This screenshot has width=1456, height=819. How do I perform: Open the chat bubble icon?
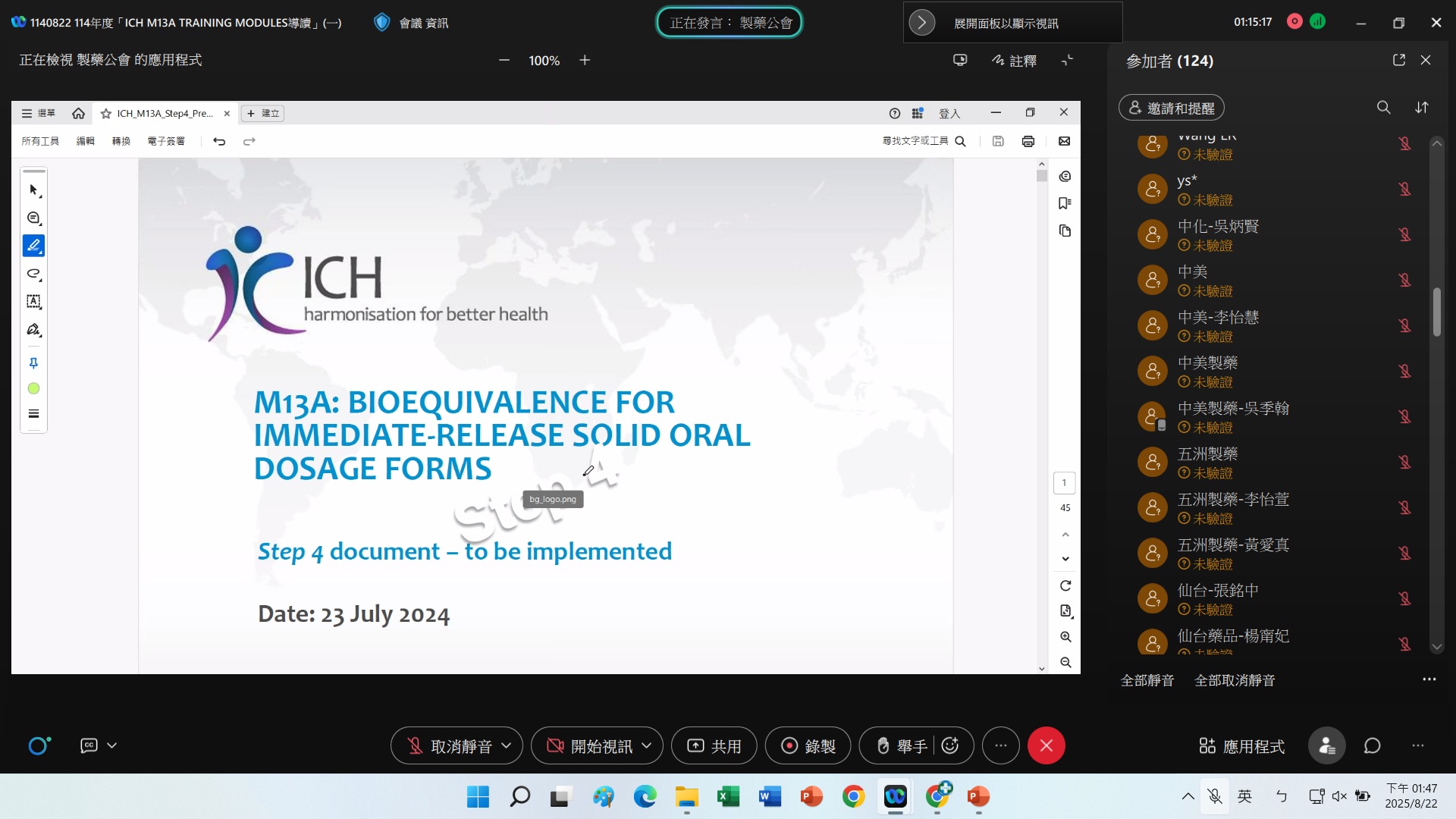point(1373,746)
